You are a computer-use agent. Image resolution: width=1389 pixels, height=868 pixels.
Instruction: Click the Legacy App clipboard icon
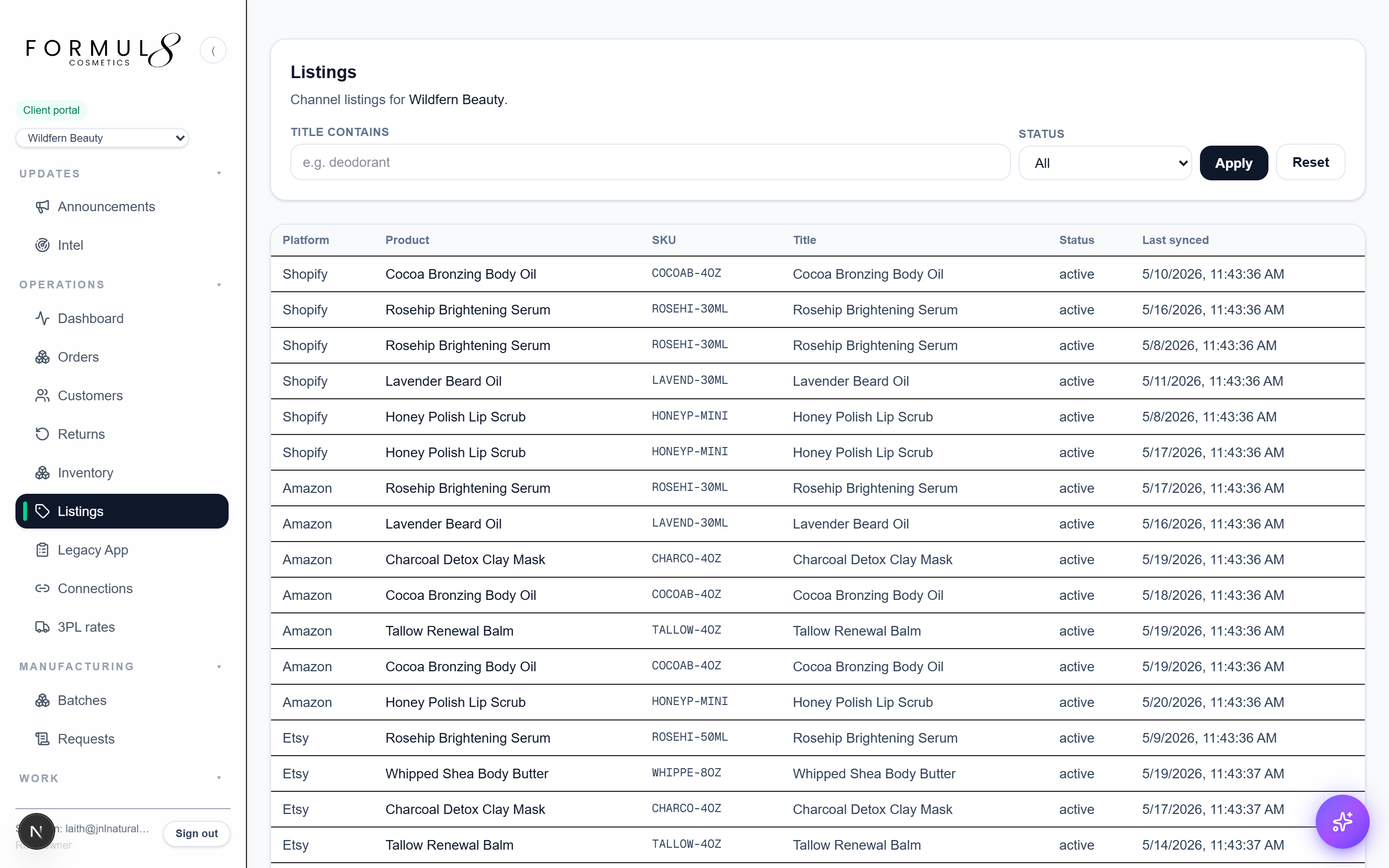[42, 550]
